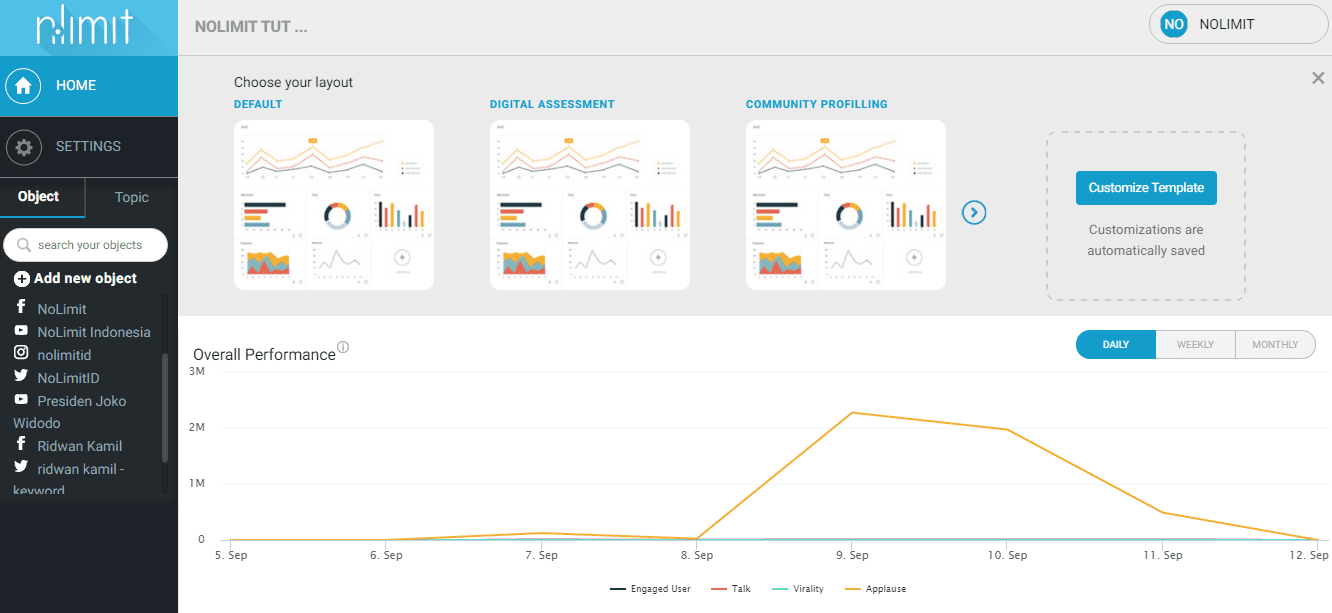Choose the Default layout thumbnail
Image resolution: width=1332 pixels, height=613 pixels.
coord(334,205)
